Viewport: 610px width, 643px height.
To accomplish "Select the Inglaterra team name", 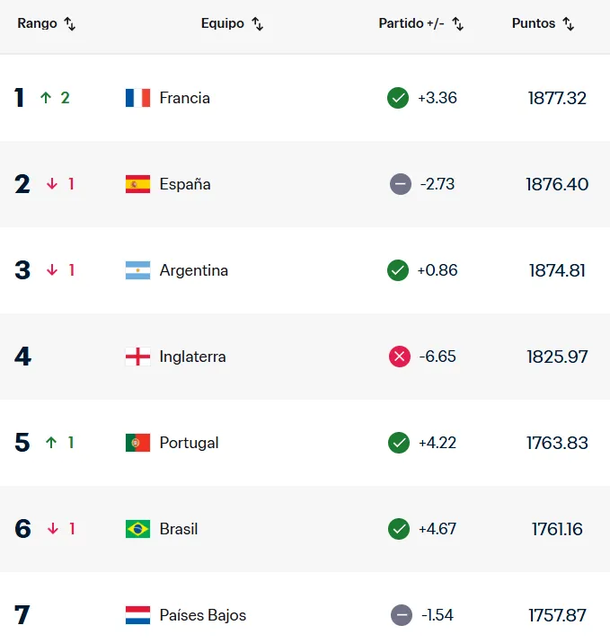I will tap(193, 357).
